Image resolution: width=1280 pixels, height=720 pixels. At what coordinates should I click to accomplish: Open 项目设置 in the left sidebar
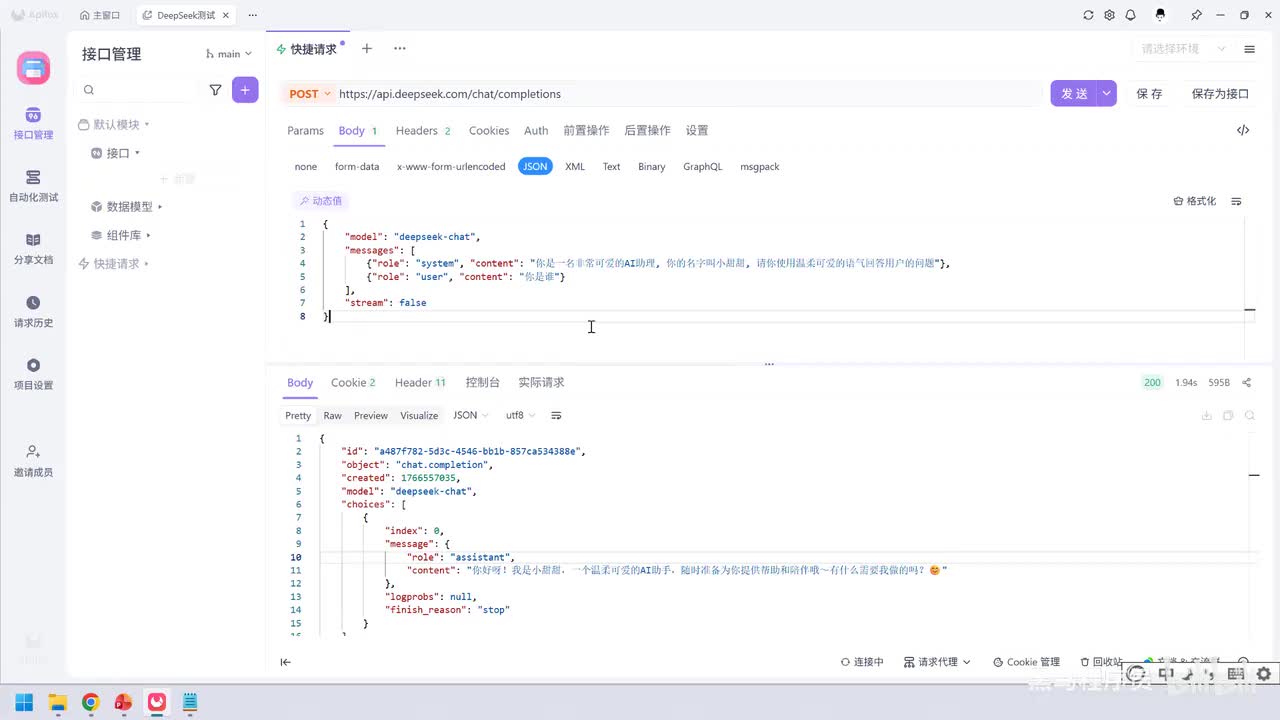(x=33, y=373)
